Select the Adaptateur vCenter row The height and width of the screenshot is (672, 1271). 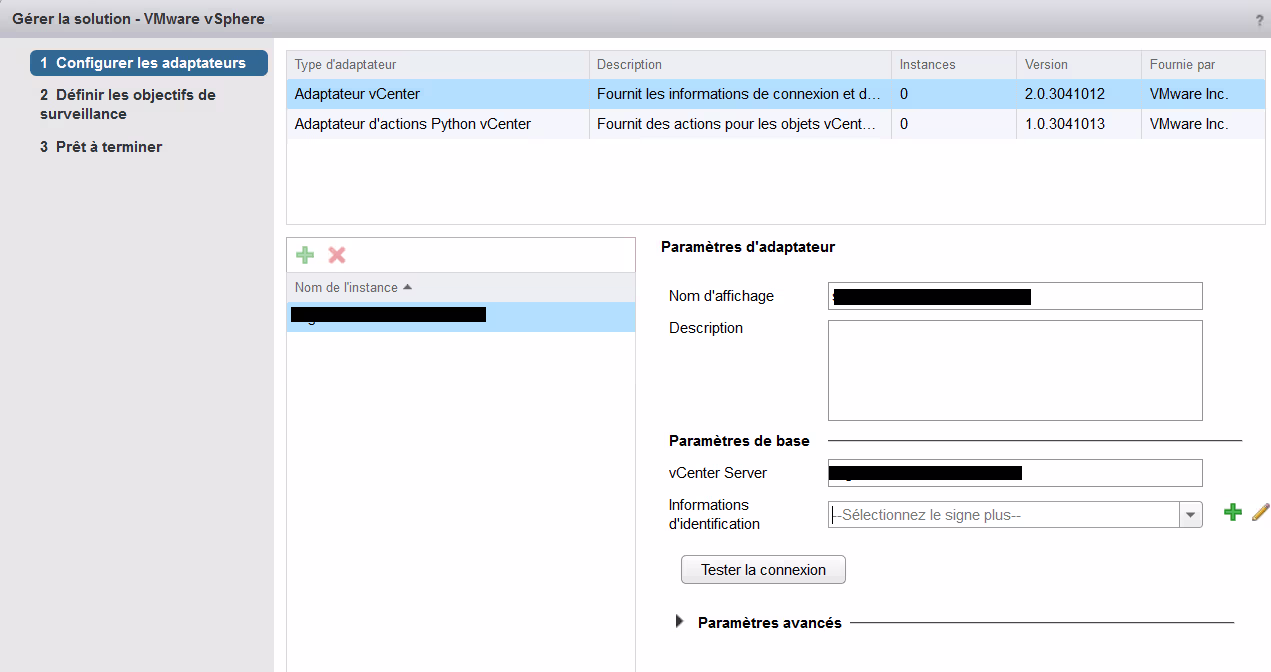coord(440,94)
